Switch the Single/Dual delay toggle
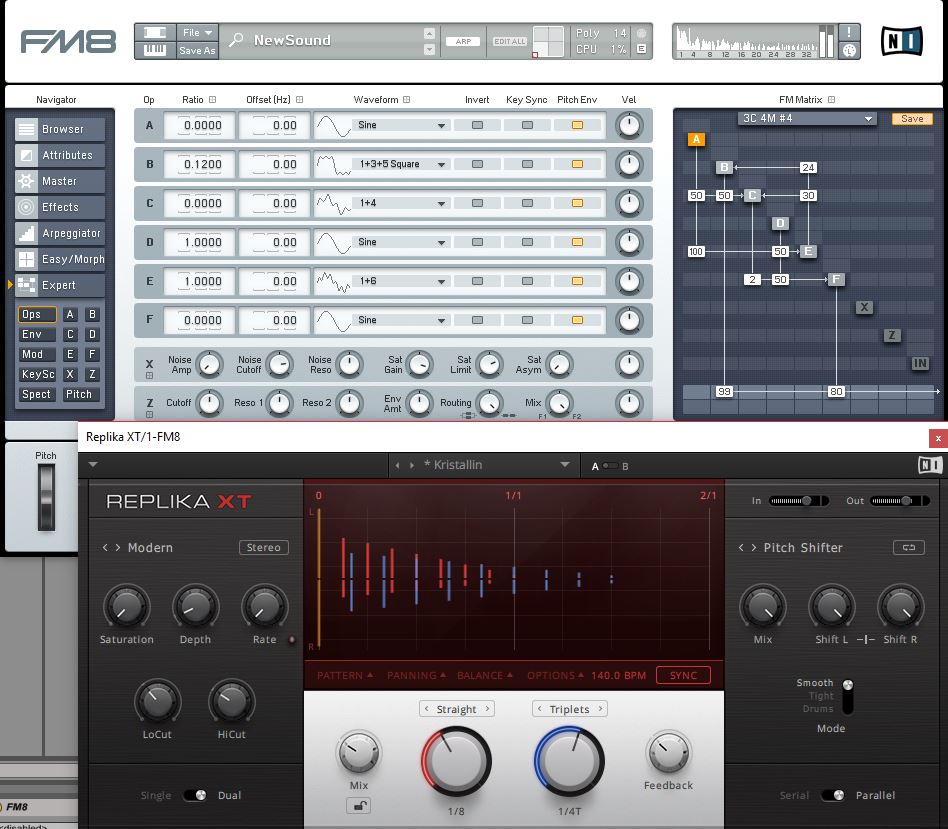The image size is (948, 829). 195,795
